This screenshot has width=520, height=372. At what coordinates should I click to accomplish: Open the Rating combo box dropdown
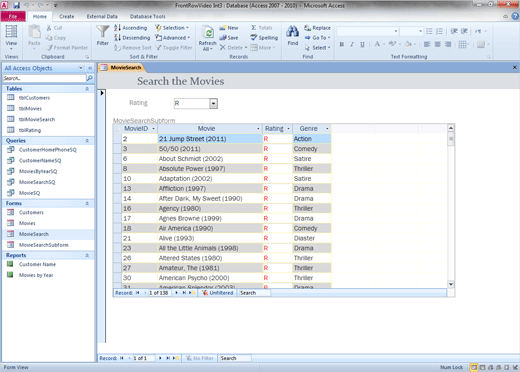214,103
